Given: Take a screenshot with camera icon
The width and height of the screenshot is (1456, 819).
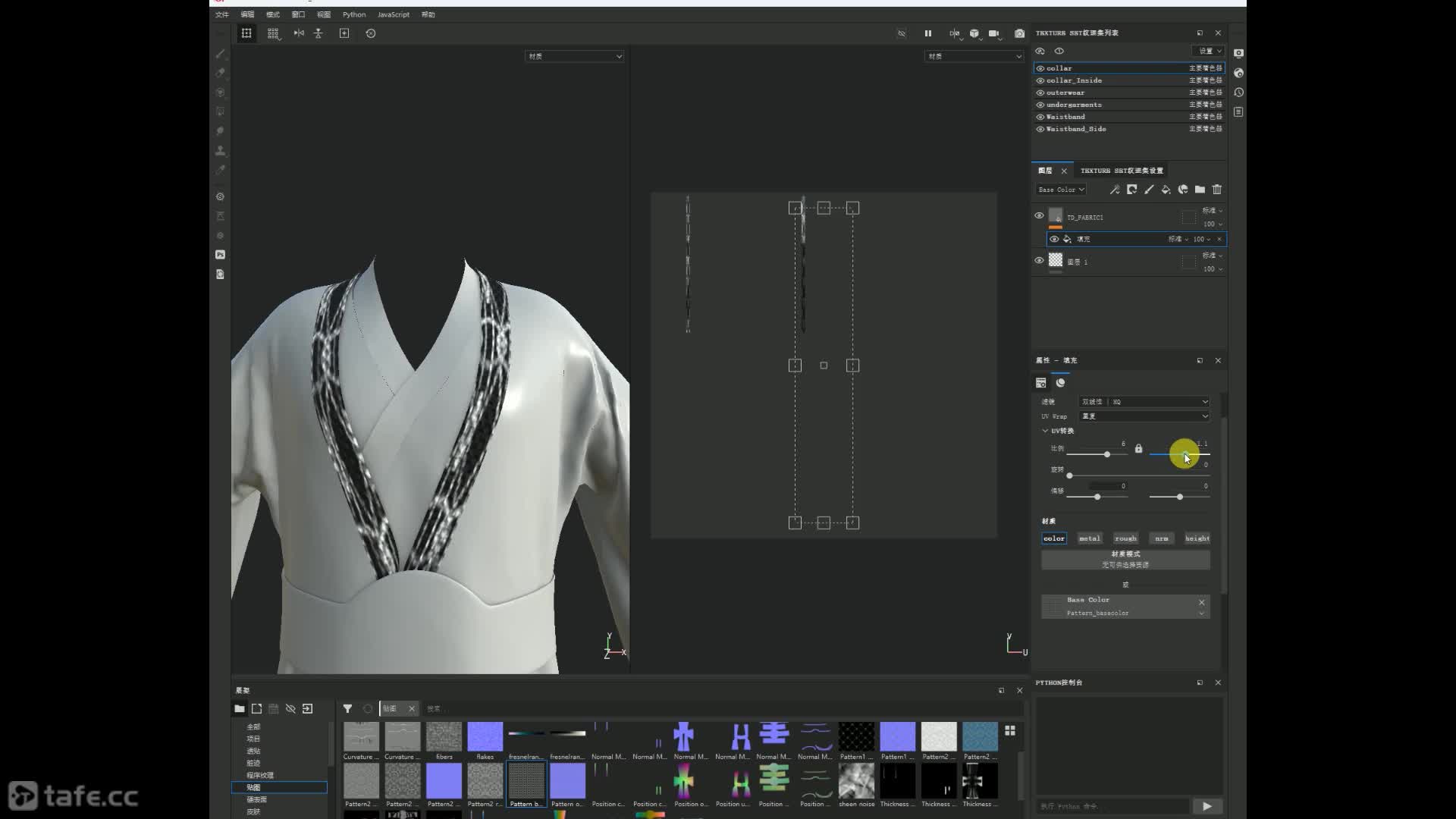Looking at the screenshot, I should coord(1019,33).
